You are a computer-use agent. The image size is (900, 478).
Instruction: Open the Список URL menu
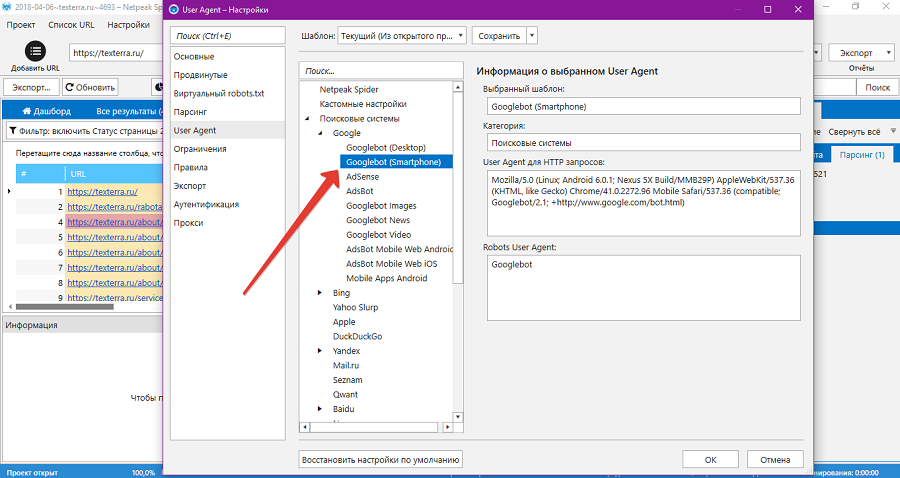coord(71,25)
